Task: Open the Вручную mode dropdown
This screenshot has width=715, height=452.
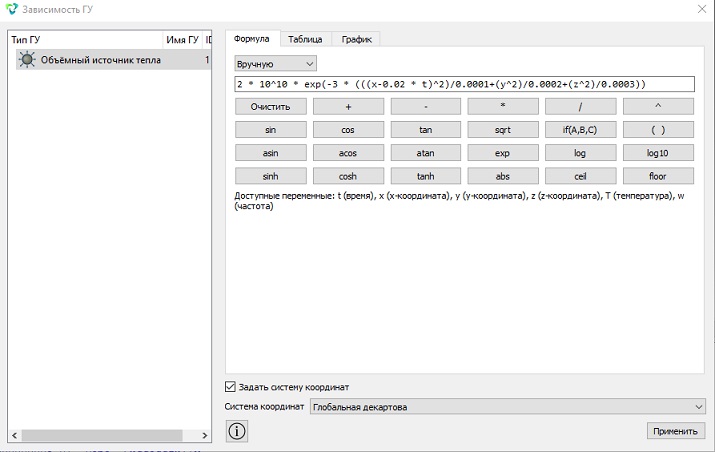Action: (275, 64)
